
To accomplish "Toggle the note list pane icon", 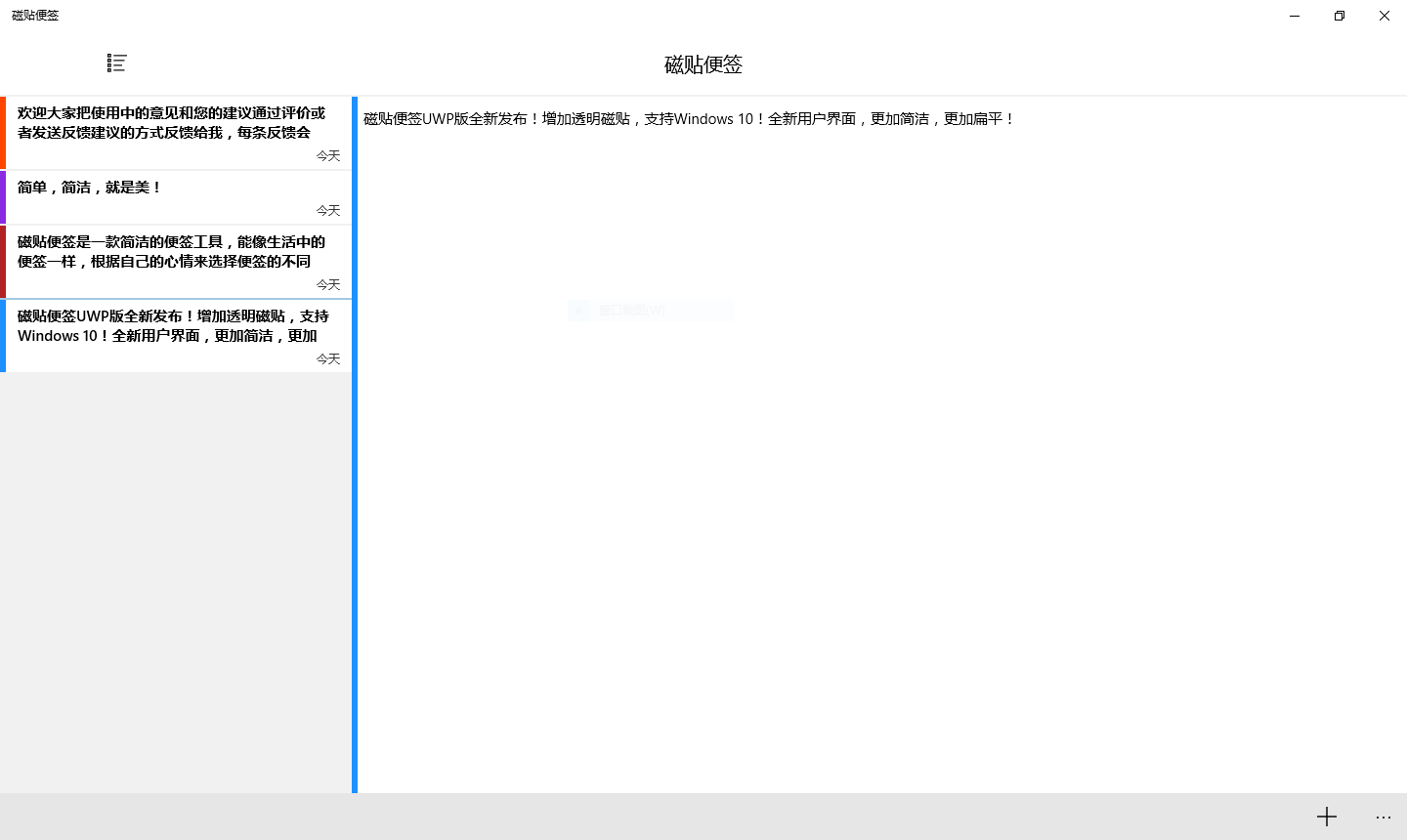I will click(117, 63).
